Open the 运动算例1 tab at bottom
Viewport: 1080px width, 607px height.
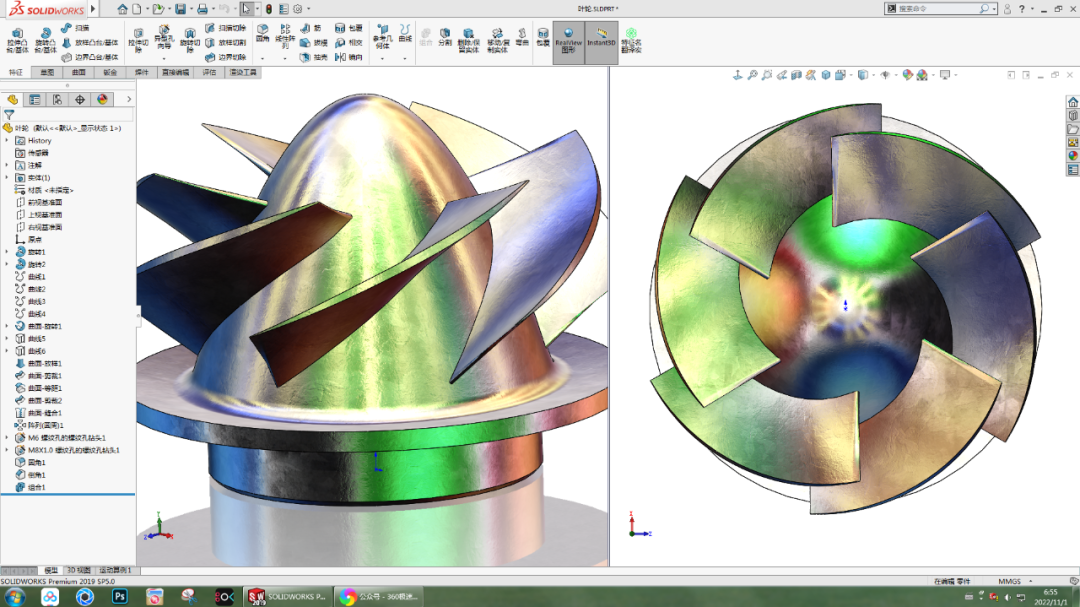click(115, 568)
